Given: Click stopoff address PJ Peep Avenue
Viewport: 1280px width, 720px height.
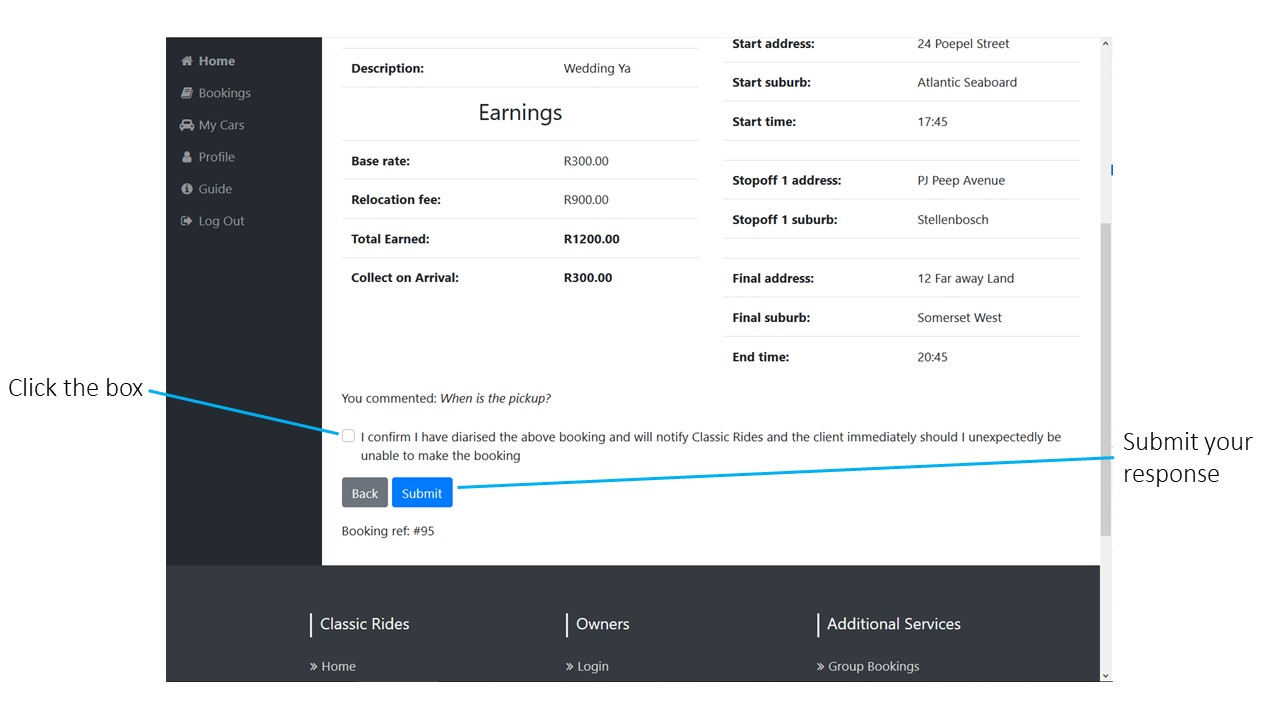Looking at the screenshot, I should click(961, 181).
